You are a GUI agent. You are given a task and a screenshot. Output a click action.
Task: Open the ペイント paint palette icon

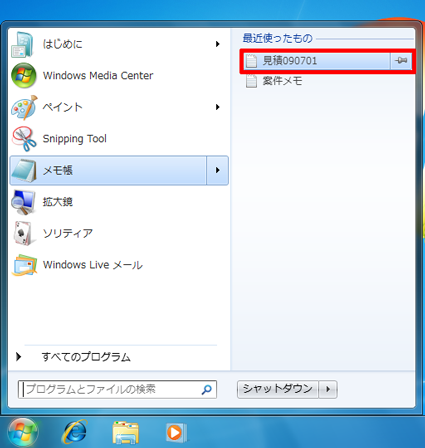click(24, 107)
